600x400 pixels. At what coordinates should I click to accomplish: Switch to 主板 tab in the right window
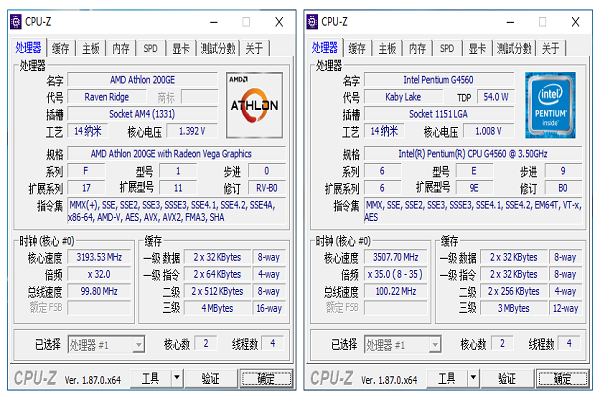click(387, 48)
